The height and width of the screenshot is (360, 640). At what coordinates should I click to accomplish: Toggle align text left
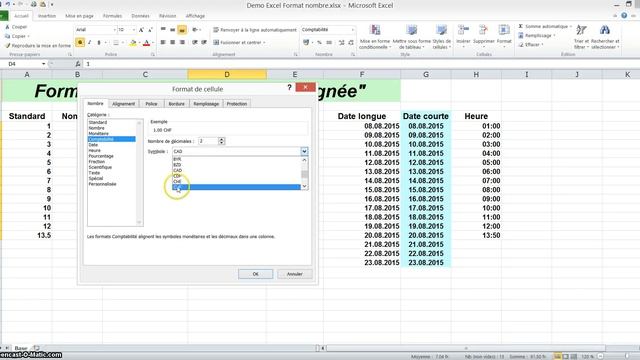163,42
